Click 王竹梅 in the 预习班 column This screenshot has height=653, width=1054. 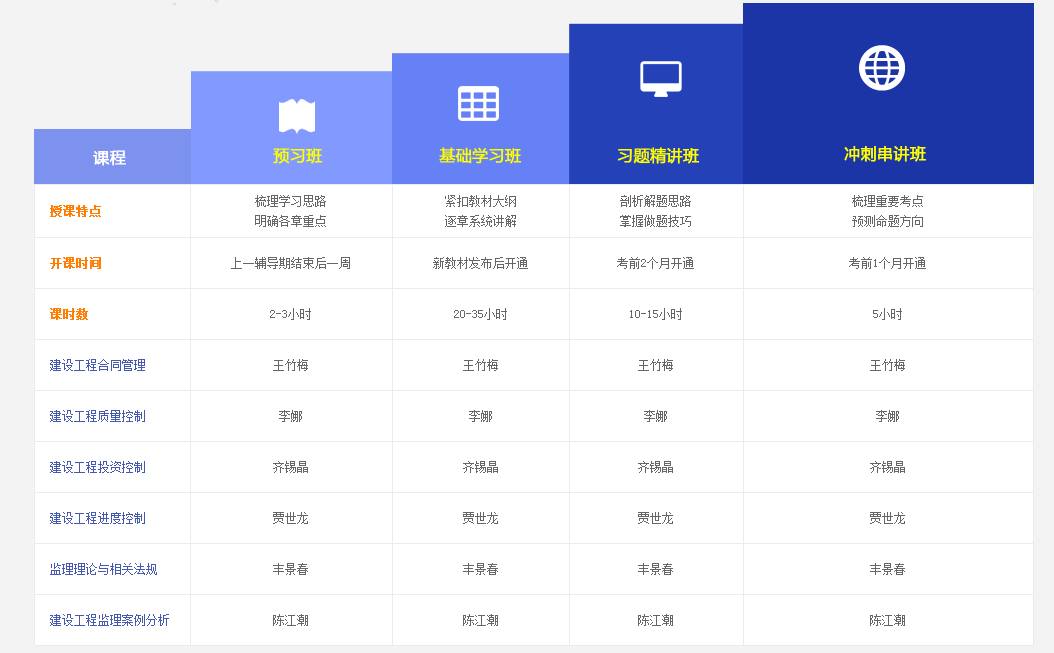pyautogui.click(x=290, y=366)
